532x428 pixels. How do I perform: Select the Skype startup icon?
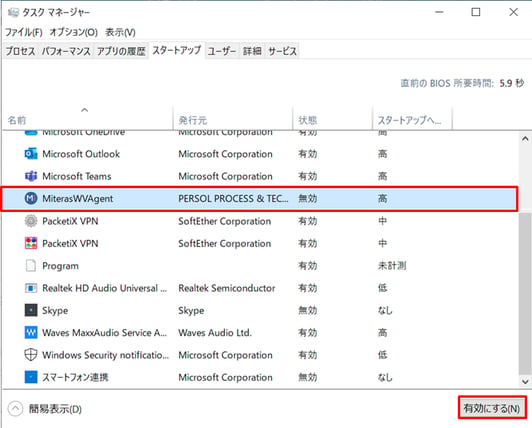[31, 310]
